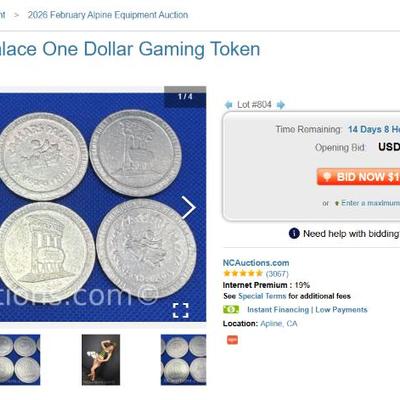Image resolution: width=400 pixels, height=400 pixels.
Task: Click BID NOW orange button
Action: (x=358, y=177)
